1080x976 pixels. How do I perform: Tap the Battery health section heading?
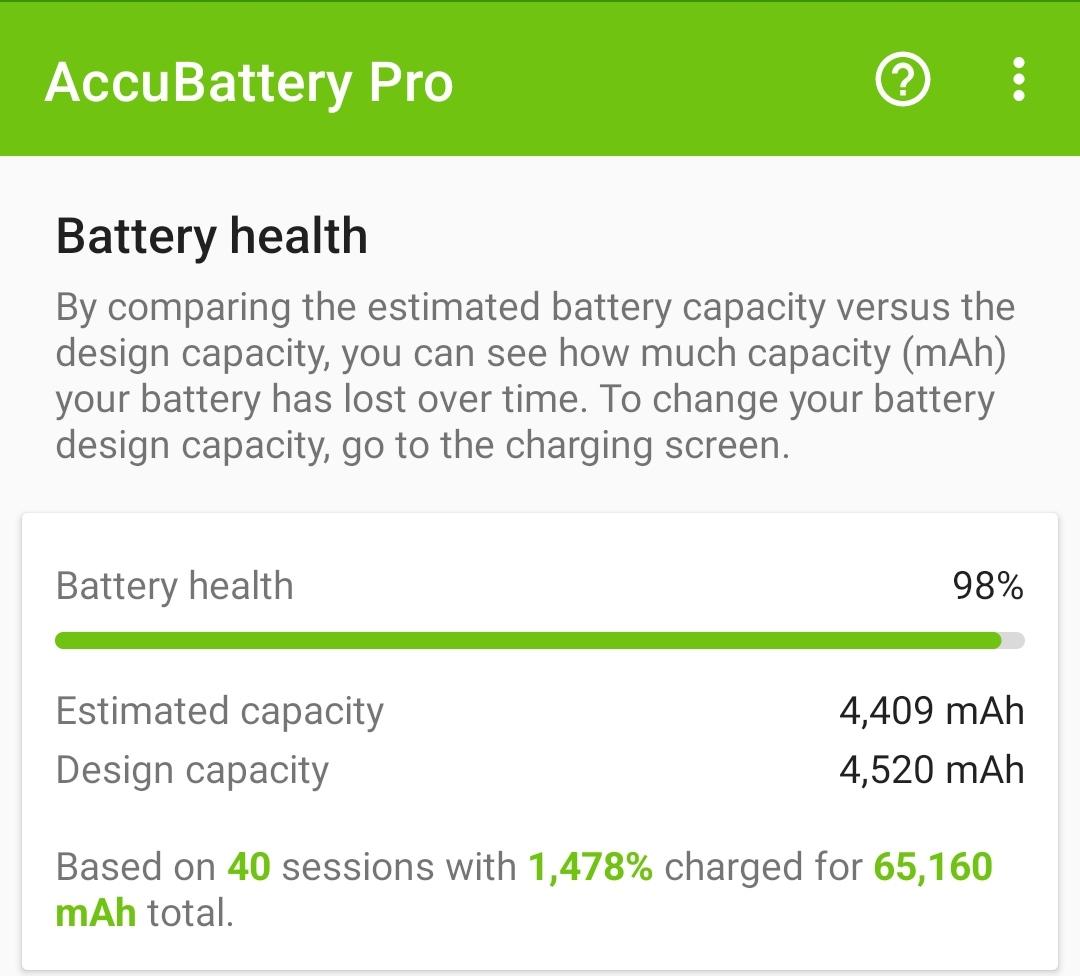pos(211,236)
